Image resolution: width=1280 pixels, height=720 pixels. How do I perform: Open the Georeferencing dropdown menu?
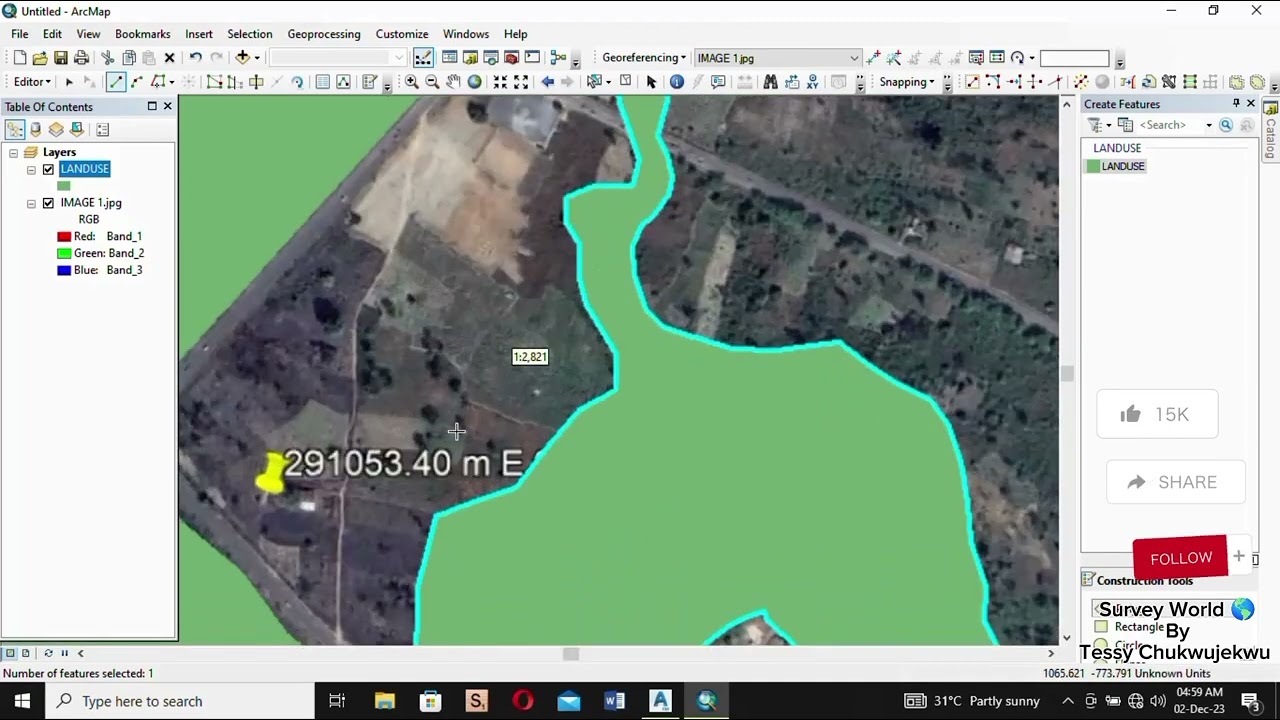coord(644,58)
